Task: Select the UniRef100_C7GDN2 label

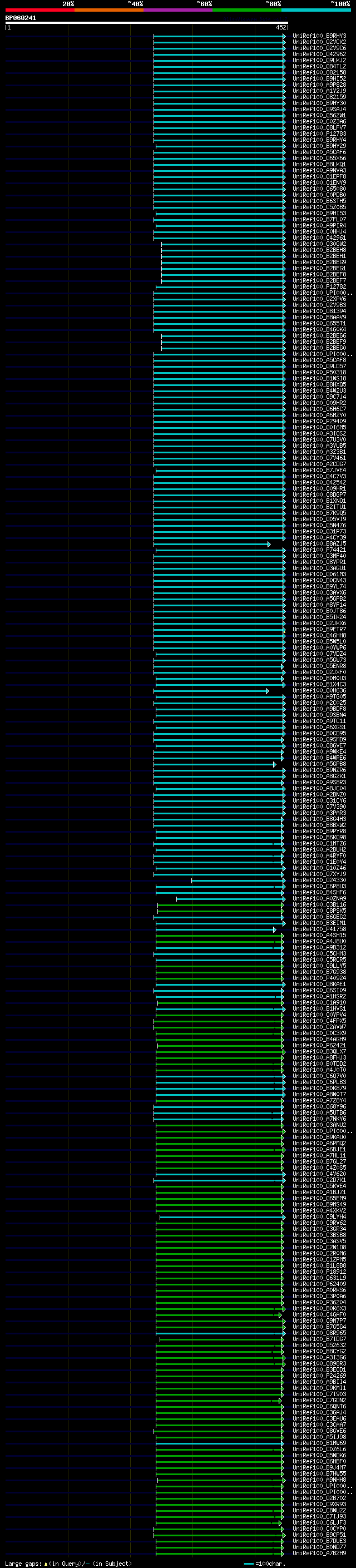Action: click(319, 1400)
